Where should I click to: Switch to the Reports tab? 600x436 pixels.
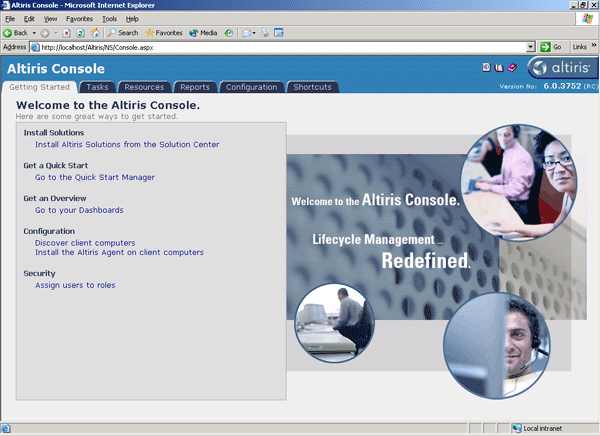[195, 87]
